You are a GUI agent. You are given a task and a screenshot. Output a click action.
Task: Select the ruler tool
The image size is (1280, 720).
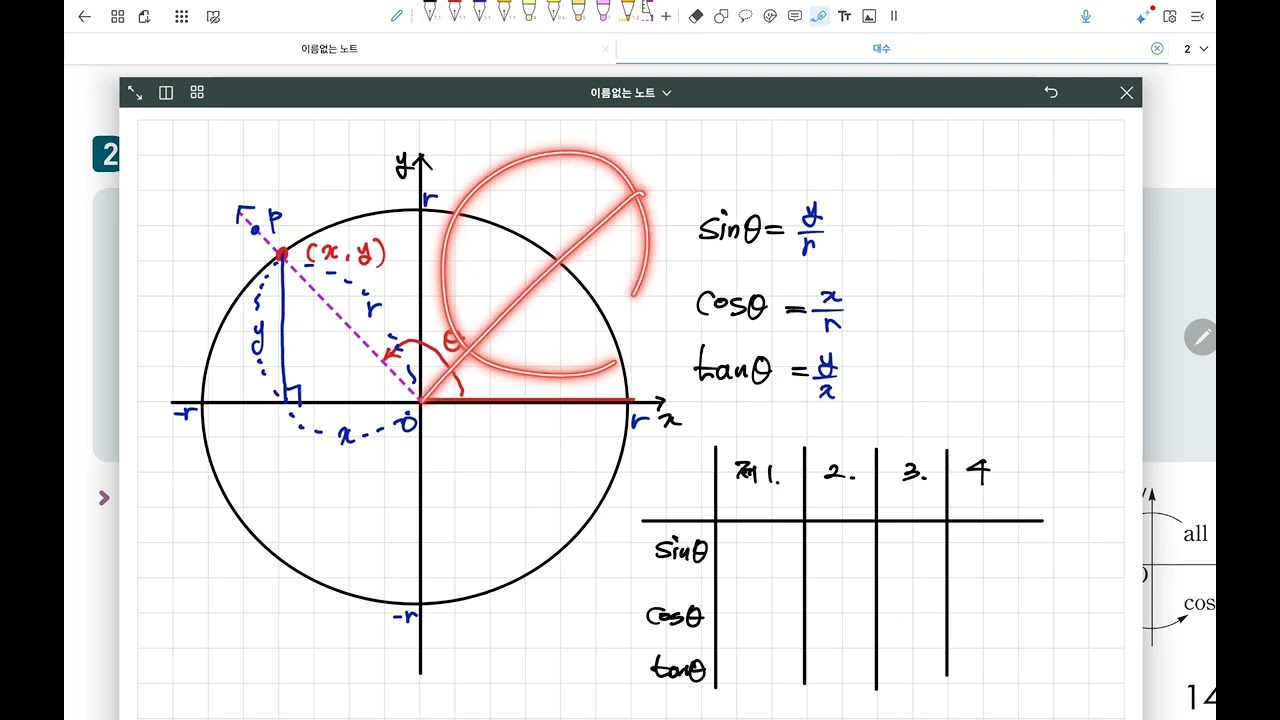click(647, 10)
